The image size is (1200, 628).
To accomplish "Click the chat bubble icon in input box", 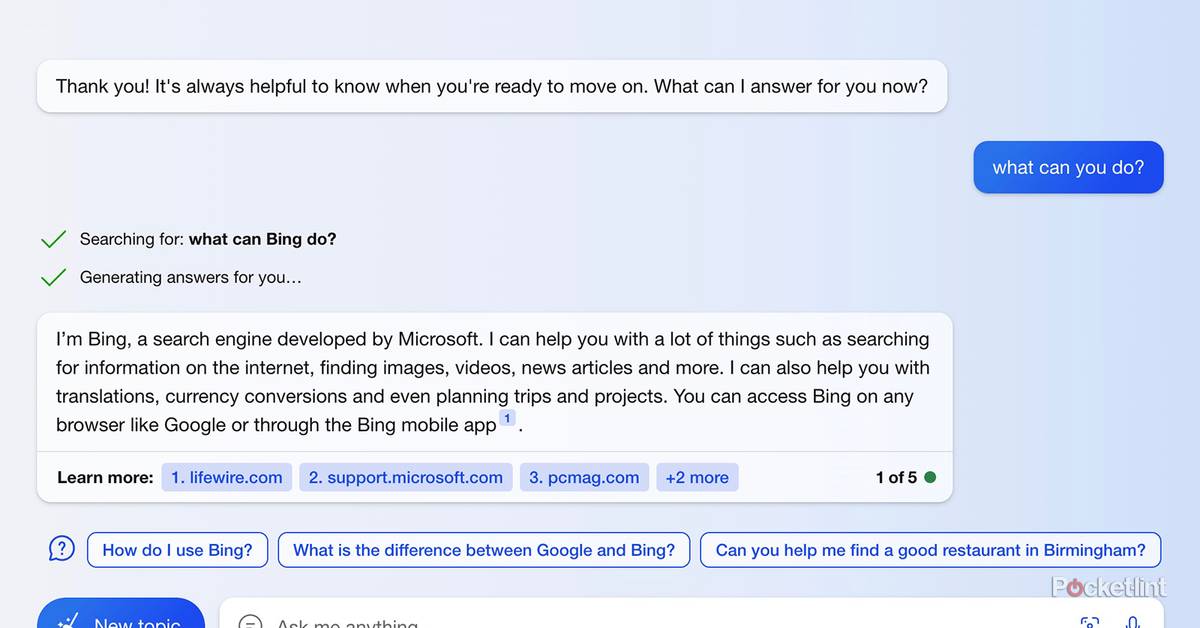I will click(250, 622).
